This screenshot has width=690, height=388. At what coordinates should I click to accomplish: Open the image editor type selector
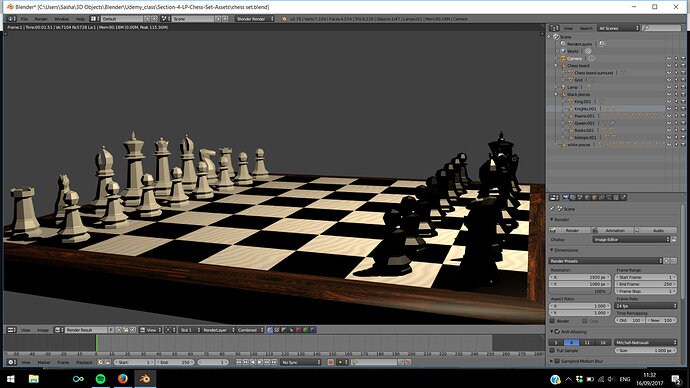click(x=11, y=330)
